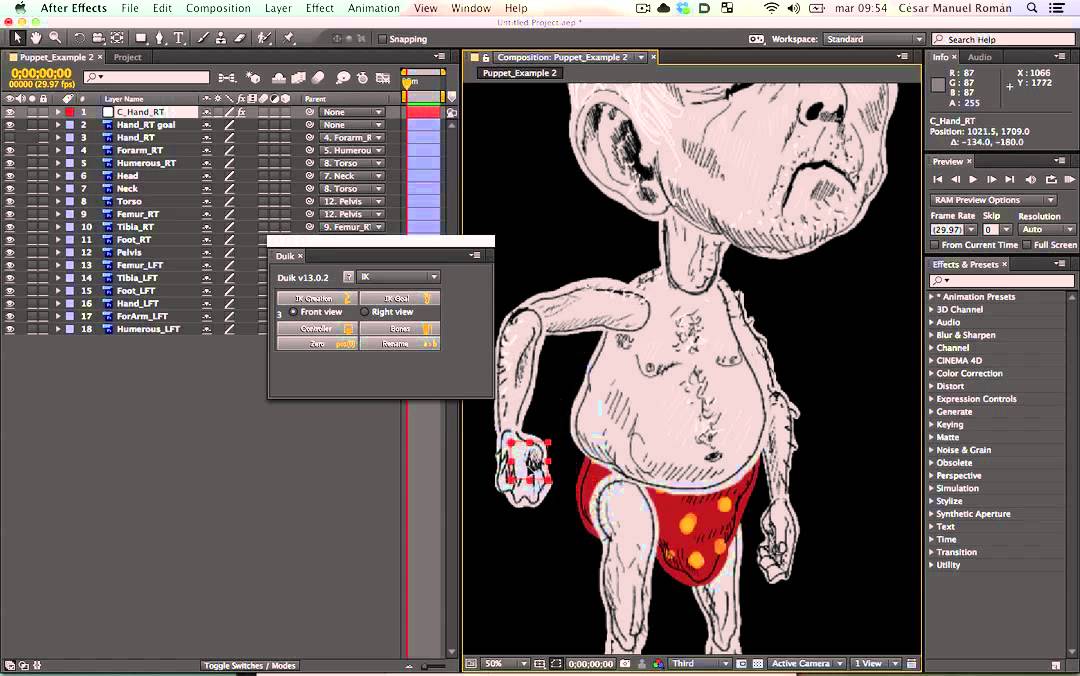This screenshot has height=676, width=1080.
Task: Expand Blur & Sharpen effects category
Action: (x=931, y=335)
